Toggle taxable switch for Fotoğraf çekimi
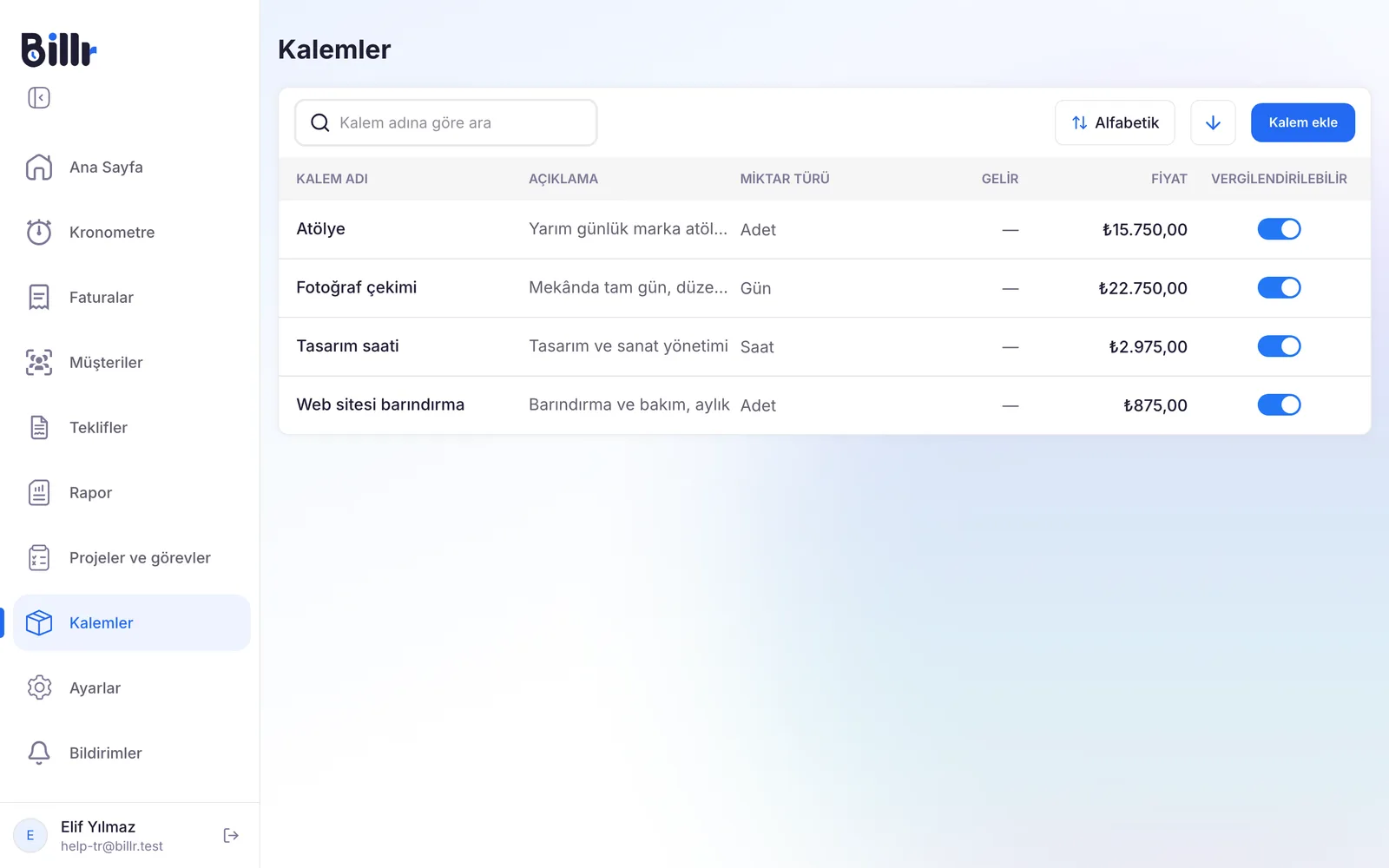Image resolution: width=1389 pixels, height=868 pixels. click(x=1279, y=287)
